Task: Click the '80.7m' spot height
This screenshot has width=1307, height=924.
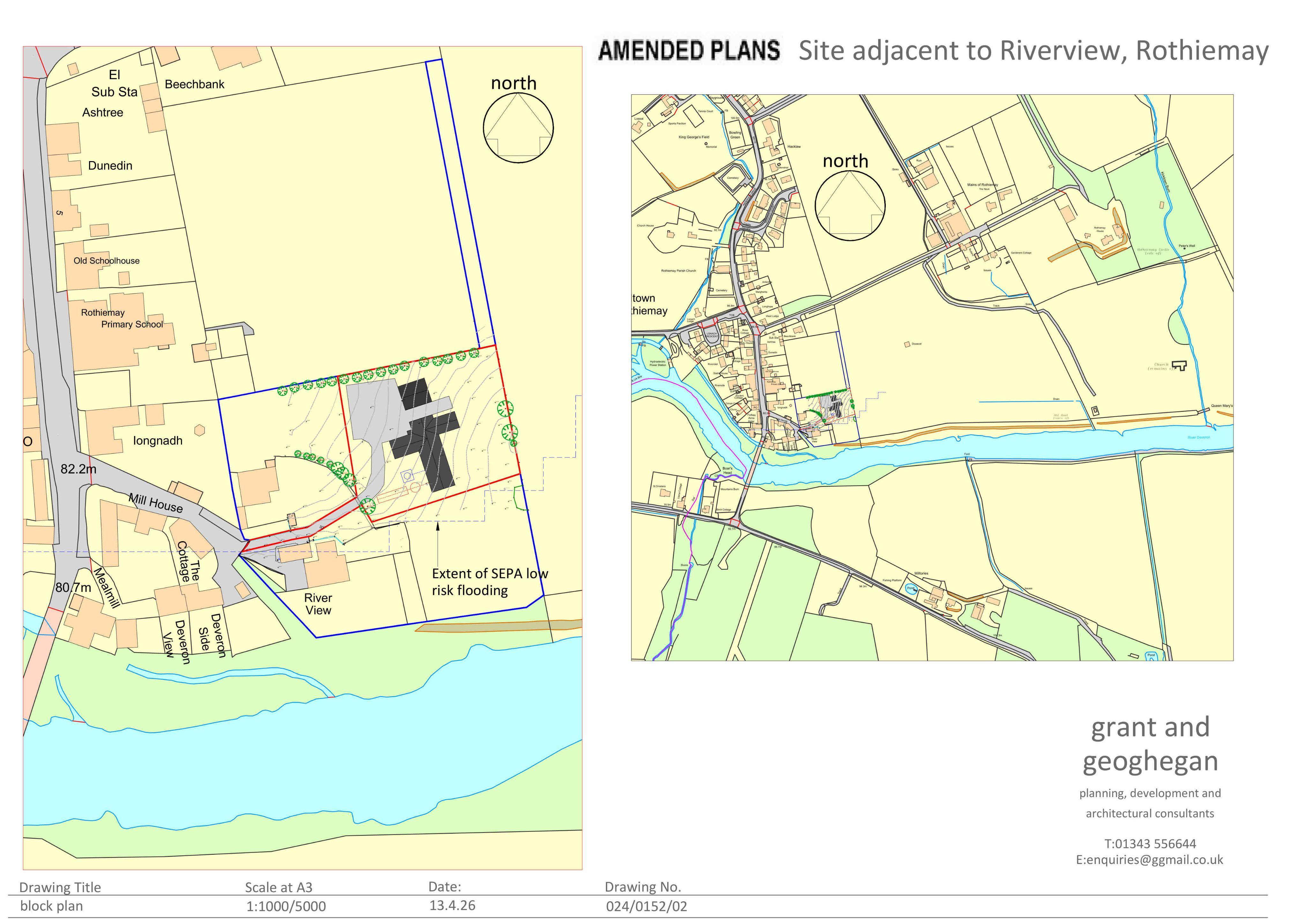Action: click(73, 587)
